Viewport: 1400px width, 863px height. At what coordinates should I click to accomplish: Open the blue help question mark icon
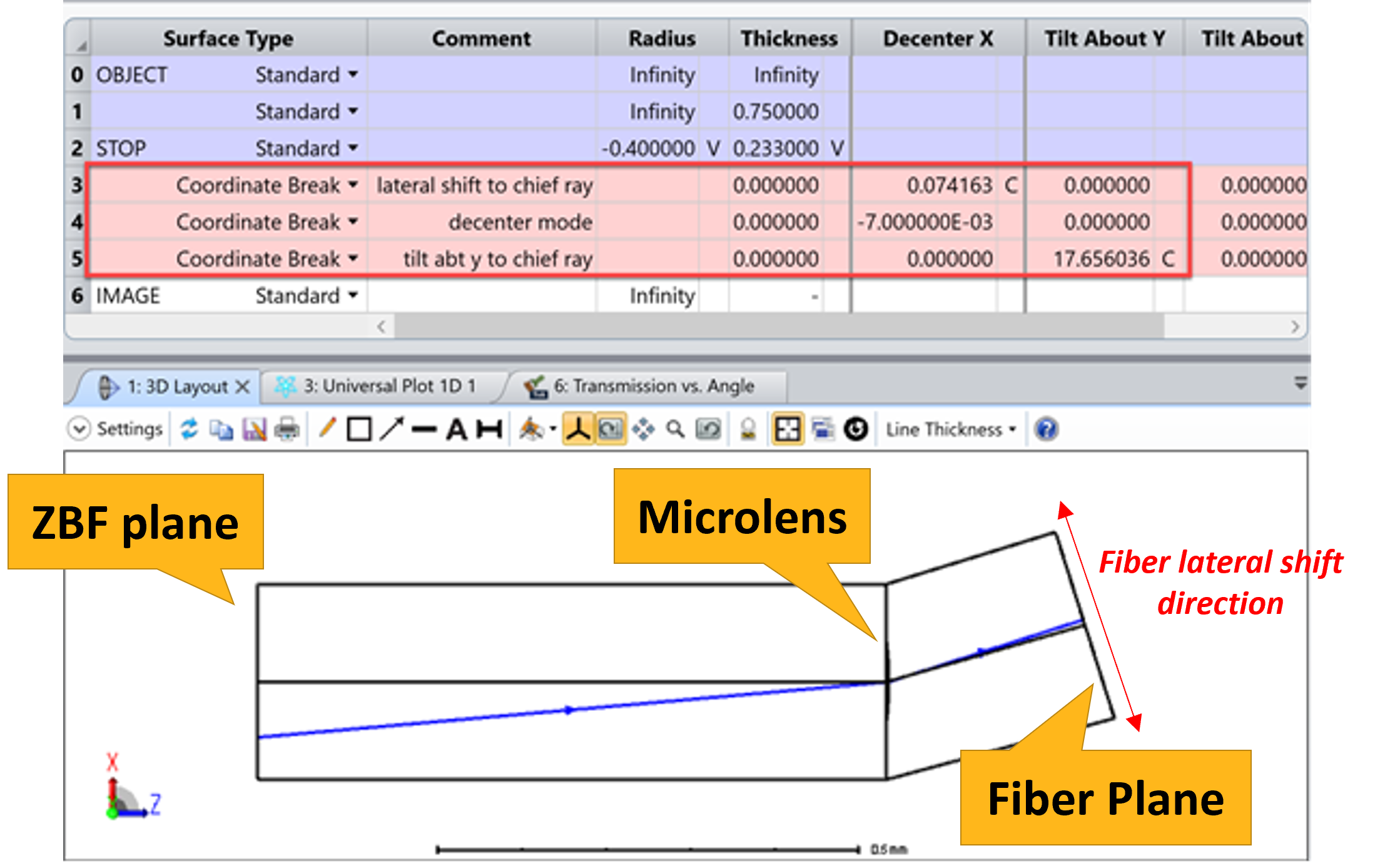coord(1046,429)
